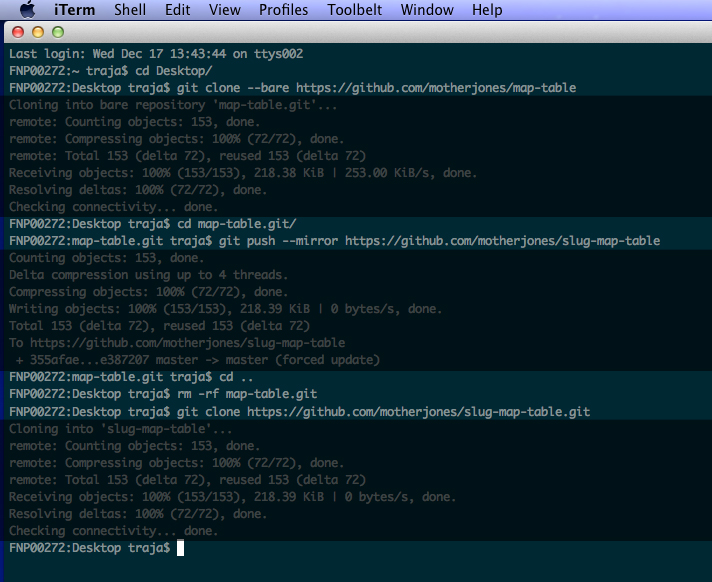Open the View menu

click(x=224, y=10)
